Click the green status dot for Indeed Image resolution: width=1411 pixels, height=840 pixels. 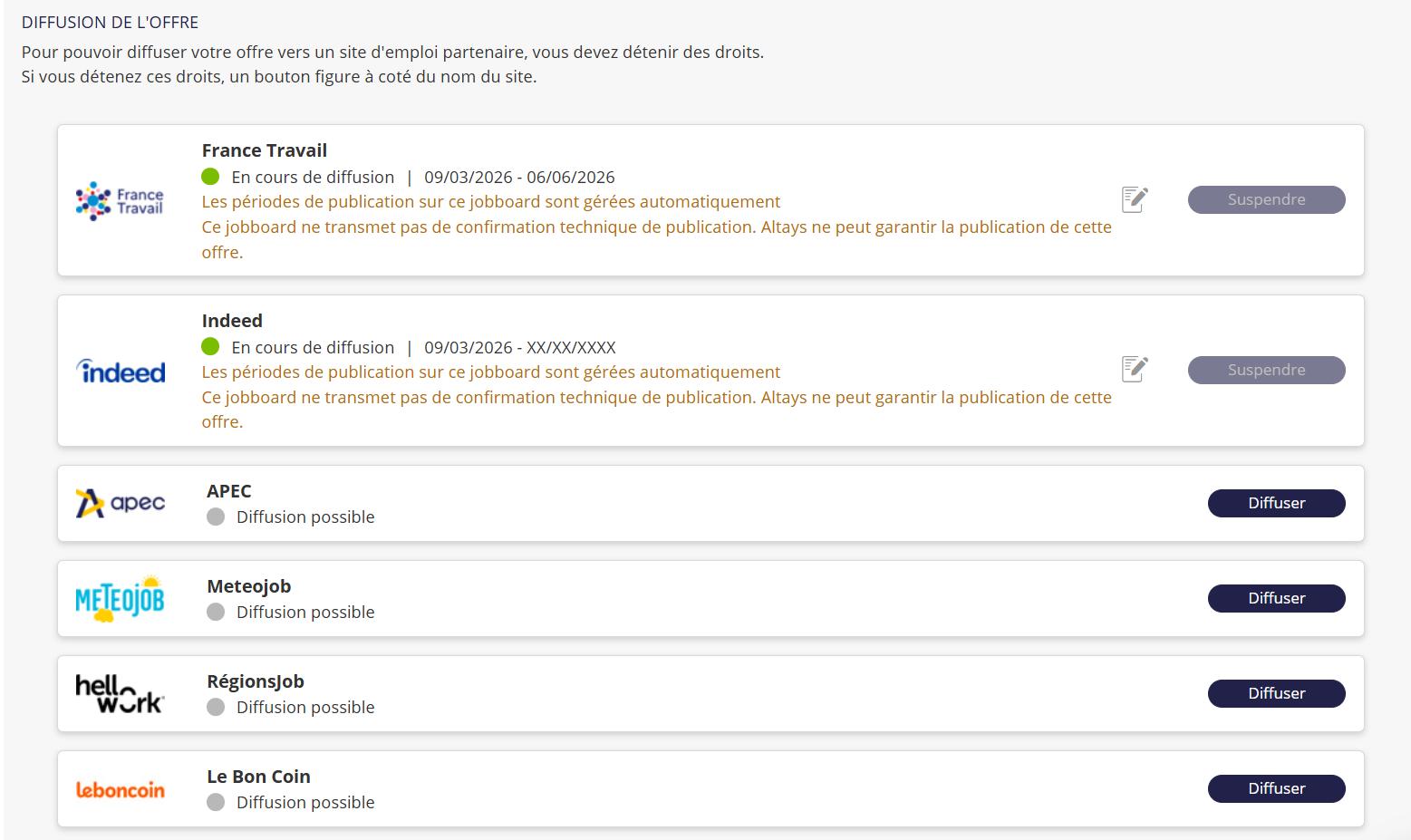pyautogui.click(x=210, y=346)
